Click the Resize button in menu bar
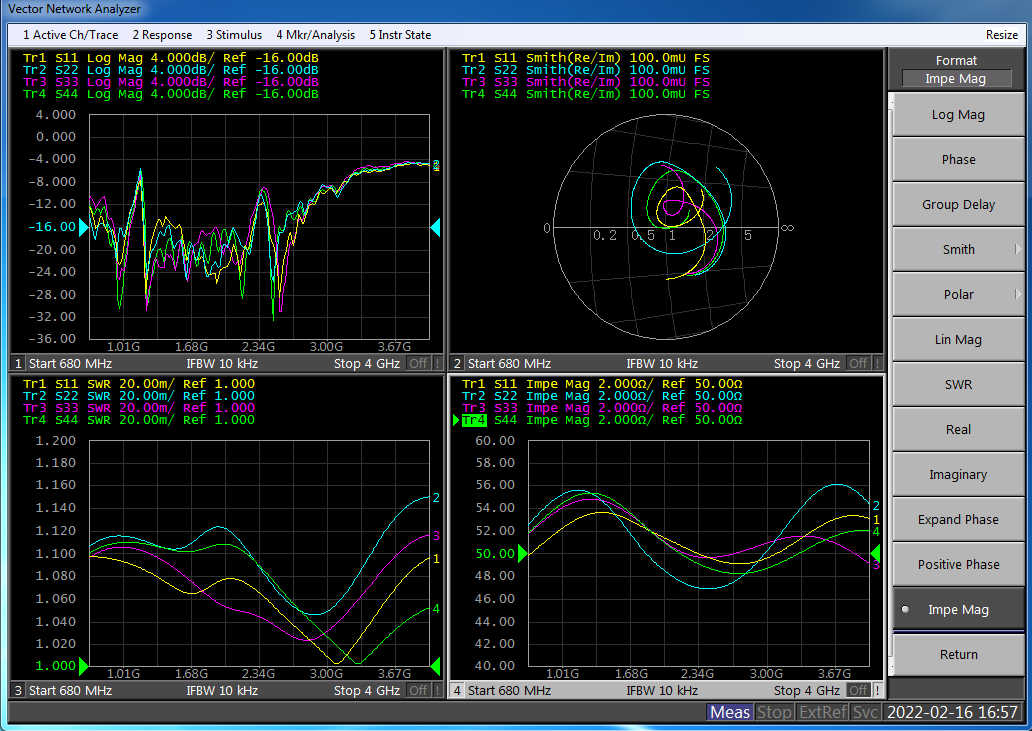 1001,35
